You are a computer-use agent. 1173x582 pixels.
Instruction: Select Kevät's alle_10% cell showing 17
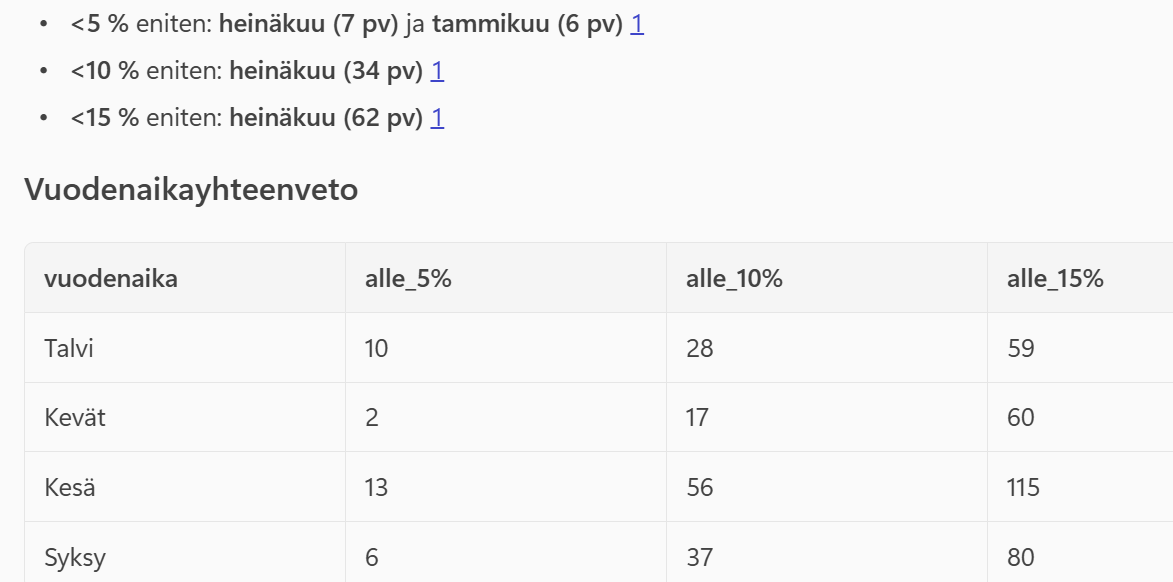[x=698, y=417]
